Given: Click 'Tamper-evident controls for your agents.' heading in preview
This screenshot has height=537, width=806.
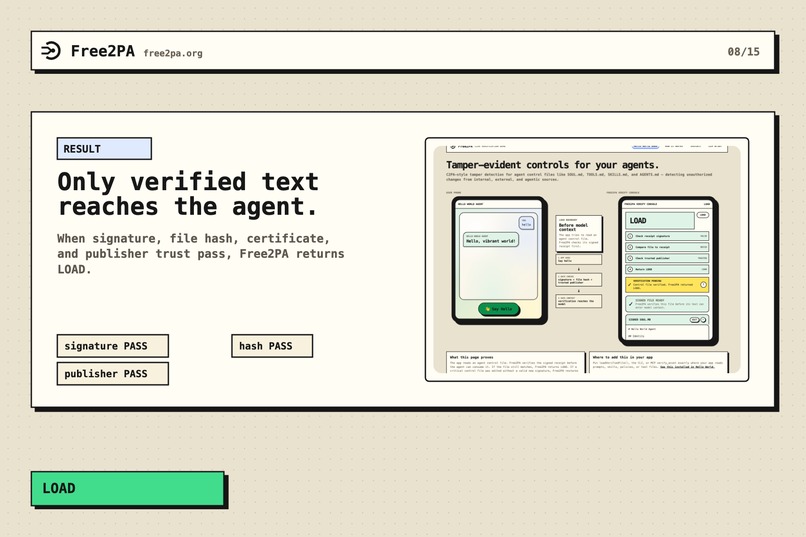Looking at the screenshot, I should coord(553,165).
